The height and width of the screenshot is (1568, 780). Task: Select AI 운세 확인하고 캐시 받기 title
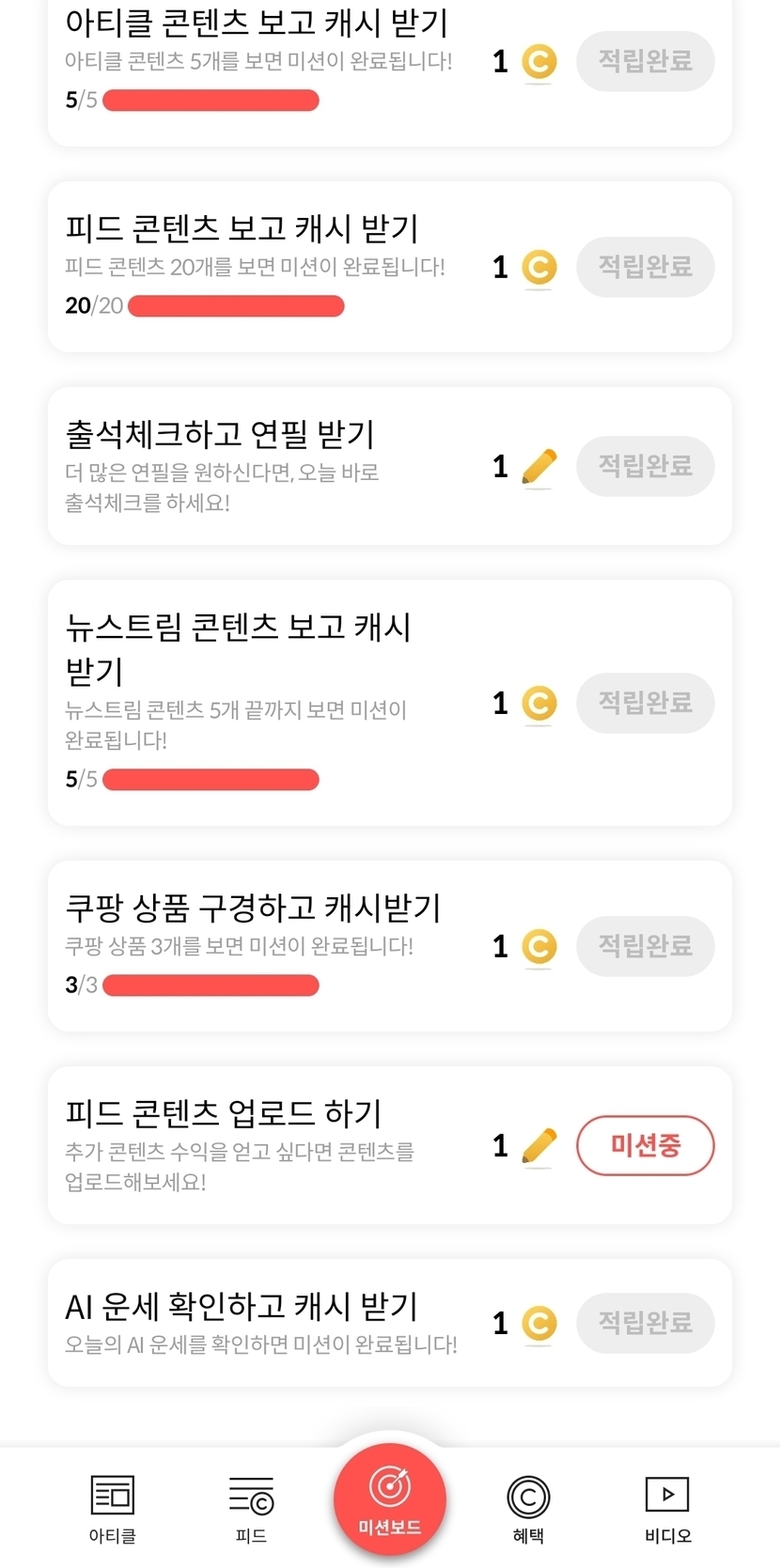pyautogui.click(x=242, y=1306)
